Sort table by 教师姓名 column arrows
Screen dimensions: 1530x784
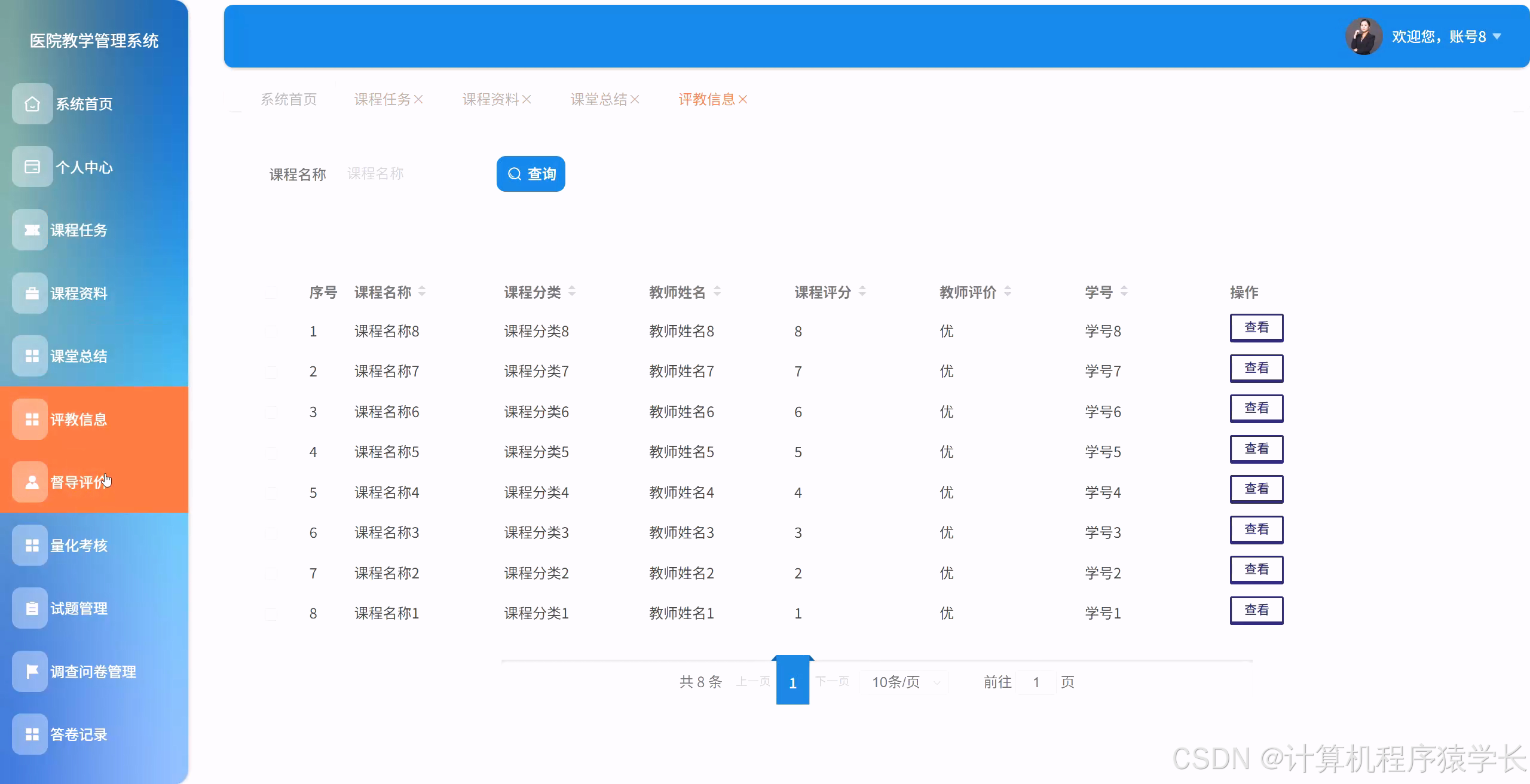tap(717, 292)
